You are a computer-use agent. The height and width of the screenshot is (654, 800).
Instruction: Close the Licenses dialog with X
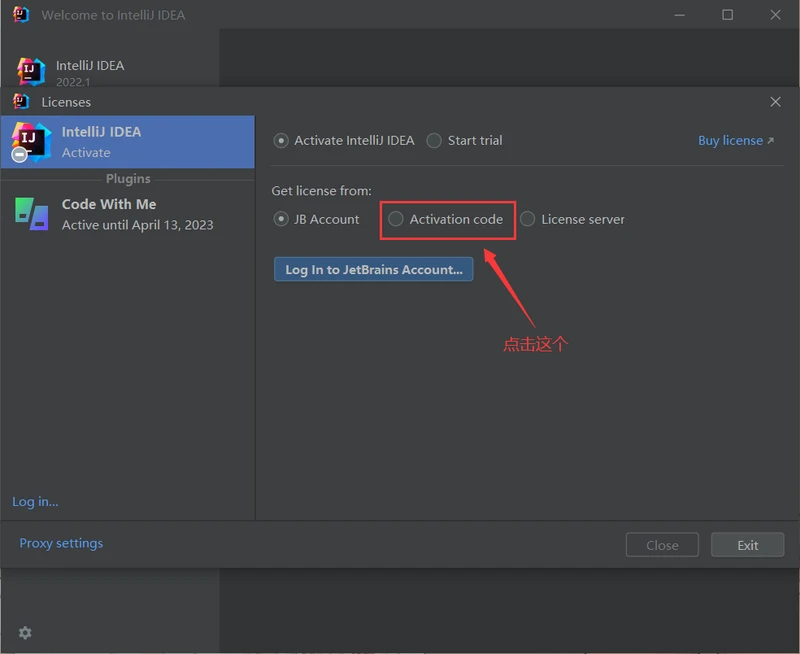pyautogui.click(x=775, y=102)
